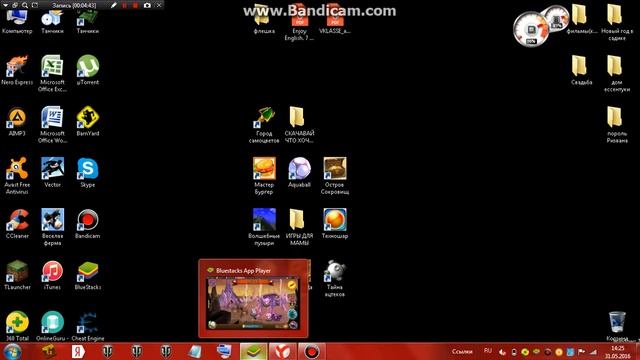The image size is (640, 360).
Task: Open the СКАЧАВАЙ ЧТО ХОЧ... folder
Action: pos(299,125)
